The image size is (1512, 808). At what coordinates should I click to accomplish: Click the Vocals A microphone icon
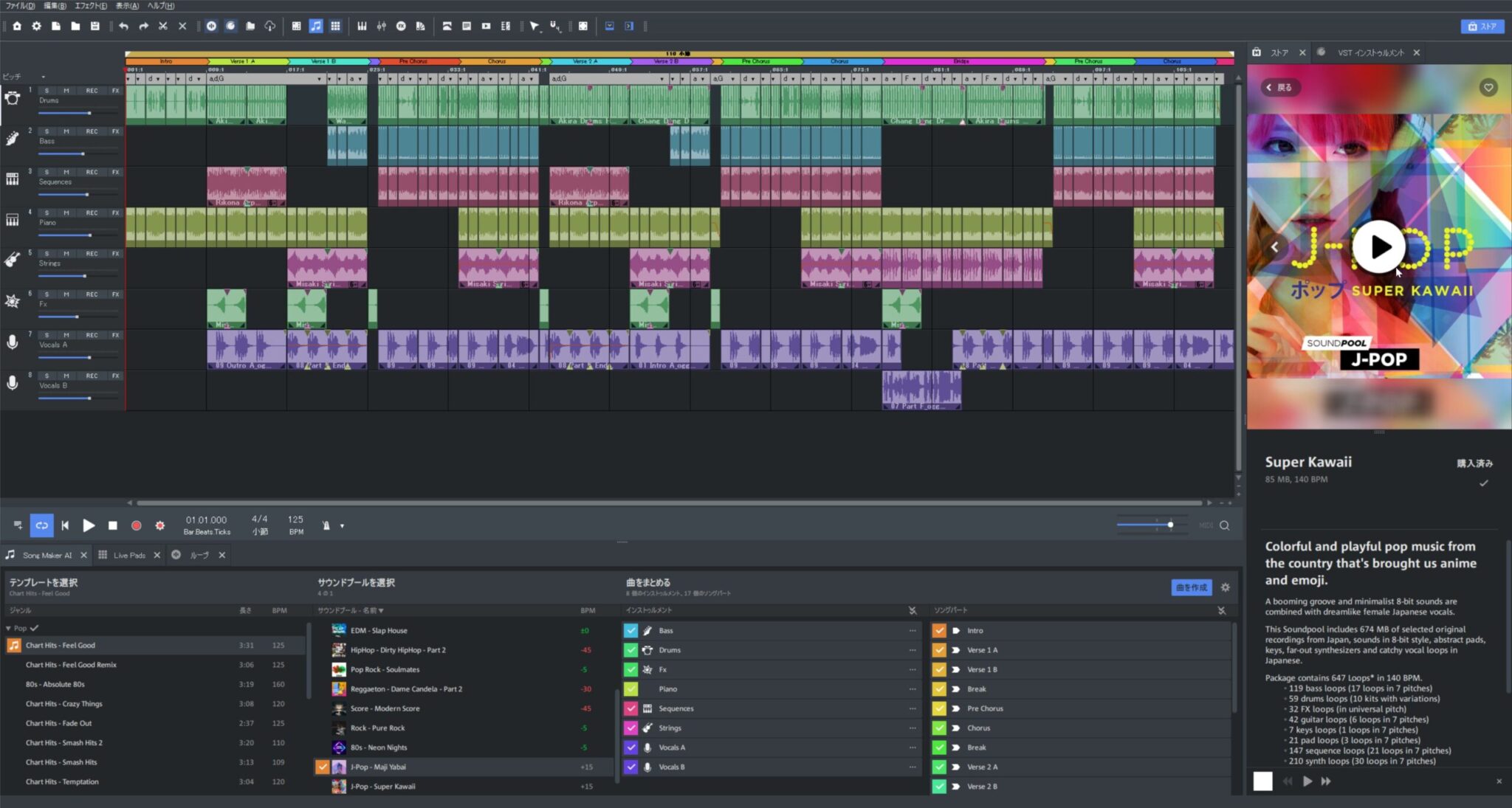(12, 339)
